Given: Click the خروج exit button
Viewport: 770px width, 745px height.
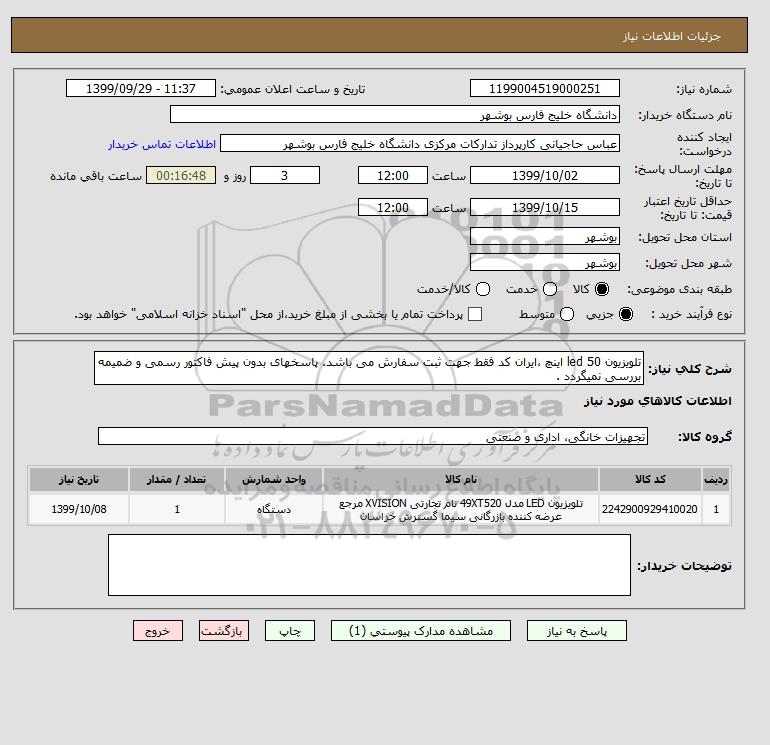Looking at the screenshot, I should pyautogui.click(x=158, y=631).
